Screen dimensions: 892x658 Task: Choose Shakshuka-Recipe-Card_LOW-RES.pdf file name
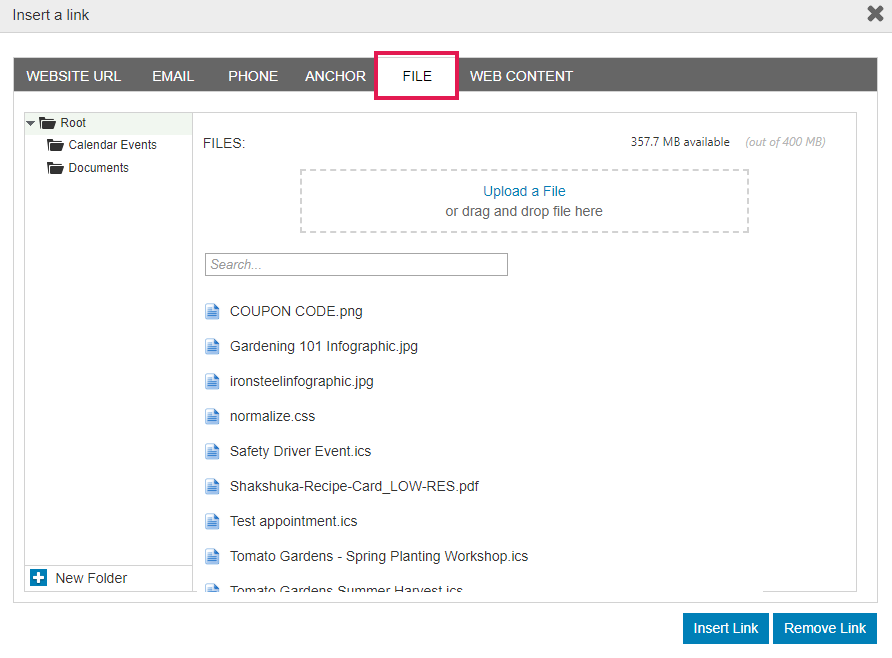tap(354, 486)
